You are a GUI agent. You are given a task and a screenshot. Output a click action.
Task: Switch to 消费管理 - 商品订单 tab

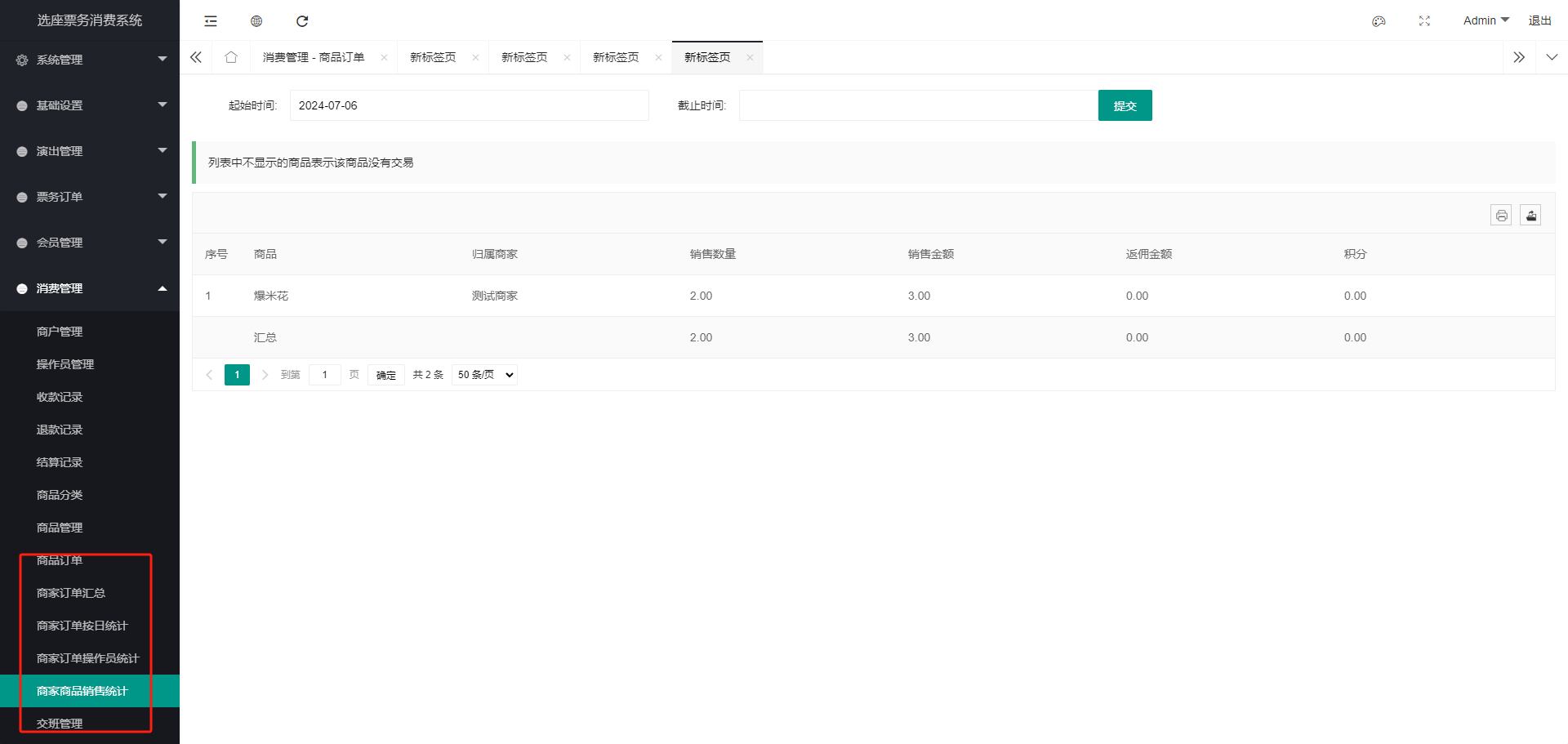[314, 57]
